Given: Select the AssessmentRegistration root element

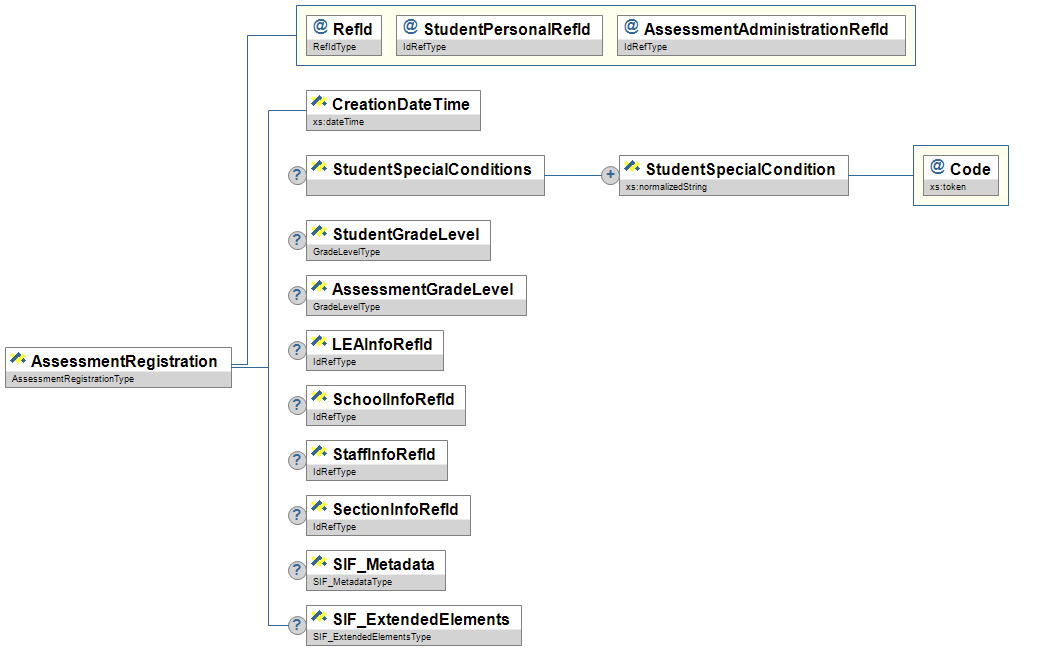Looking at the screenshot, I should pos(118,361).
